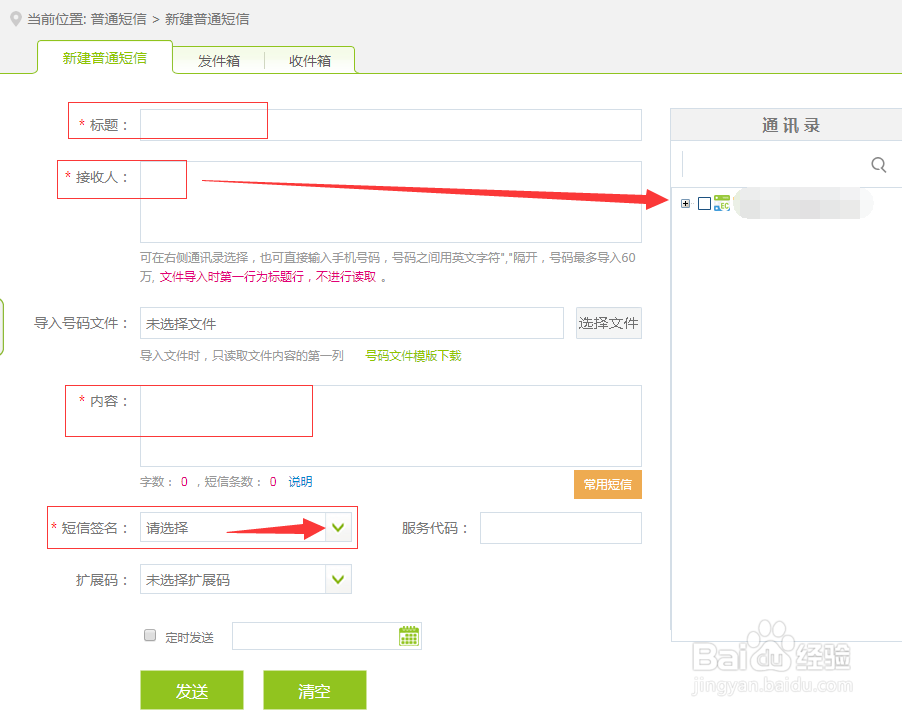Click the green group icon in the contact list
Screen dimensions: 902x716
tap(721, 199)
